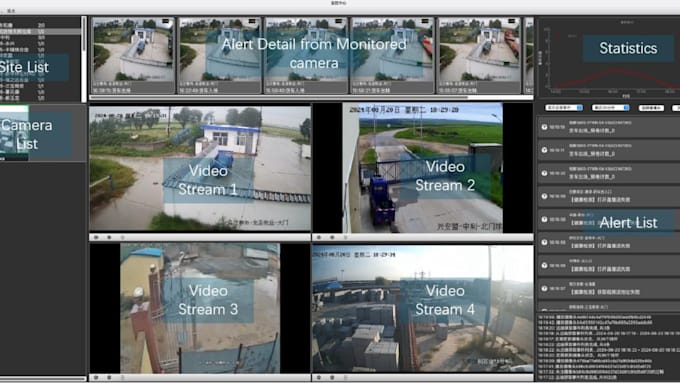Click horizontal scrollbar under alert snapshot strip
This screenshot has width=680, height=383.
click(x=278, y=98)
